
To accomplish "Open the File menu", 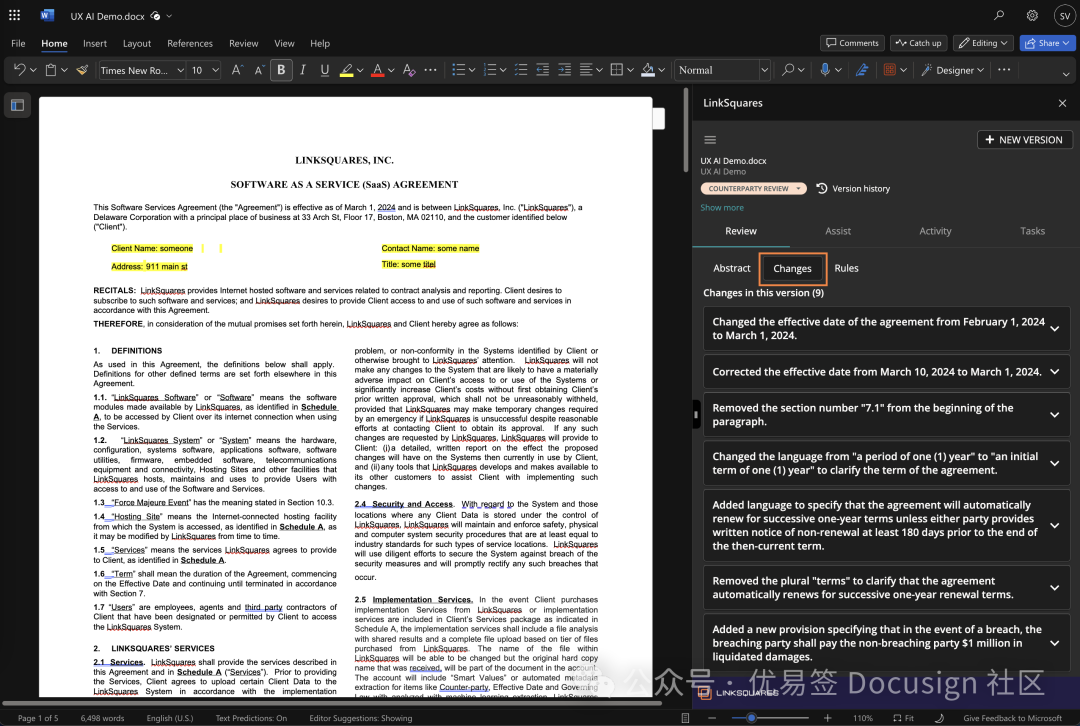I will (18, 43).
